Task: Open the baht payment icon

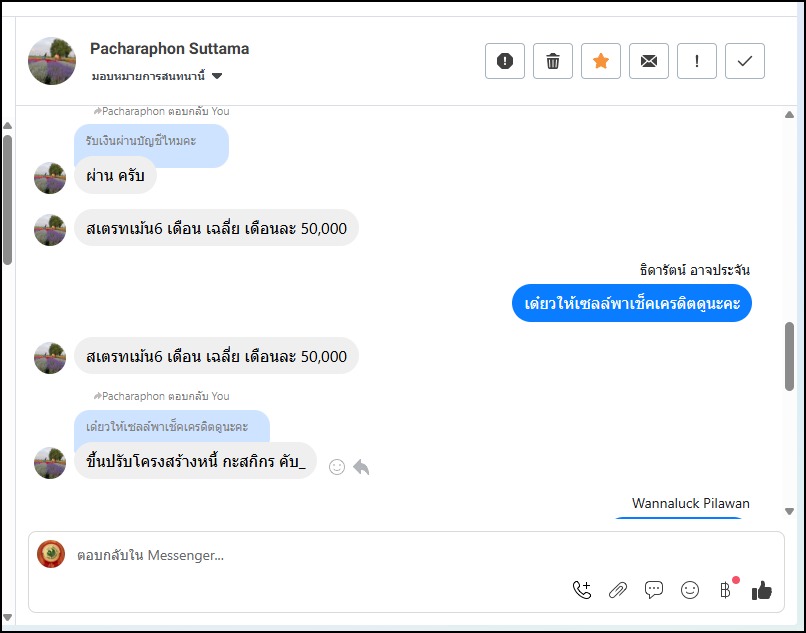Action: pos(726,590)
